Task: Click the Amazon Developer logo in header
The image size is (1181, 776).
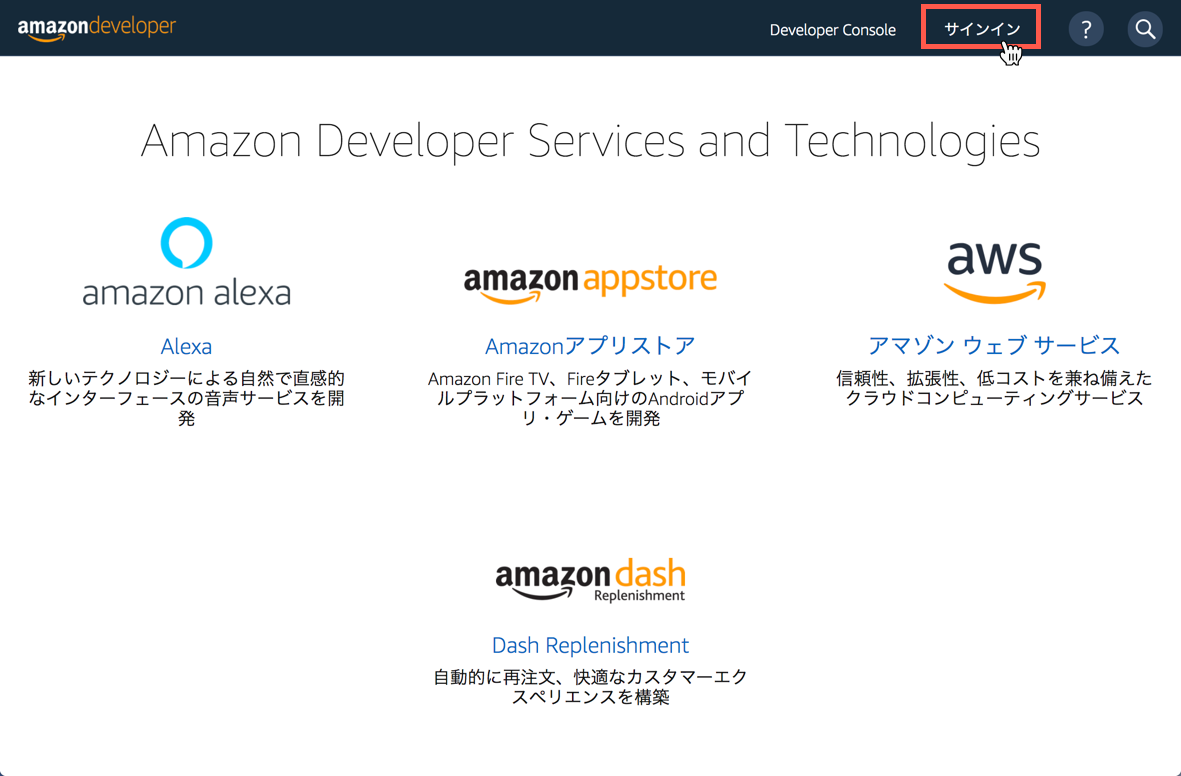Action: 97,28
